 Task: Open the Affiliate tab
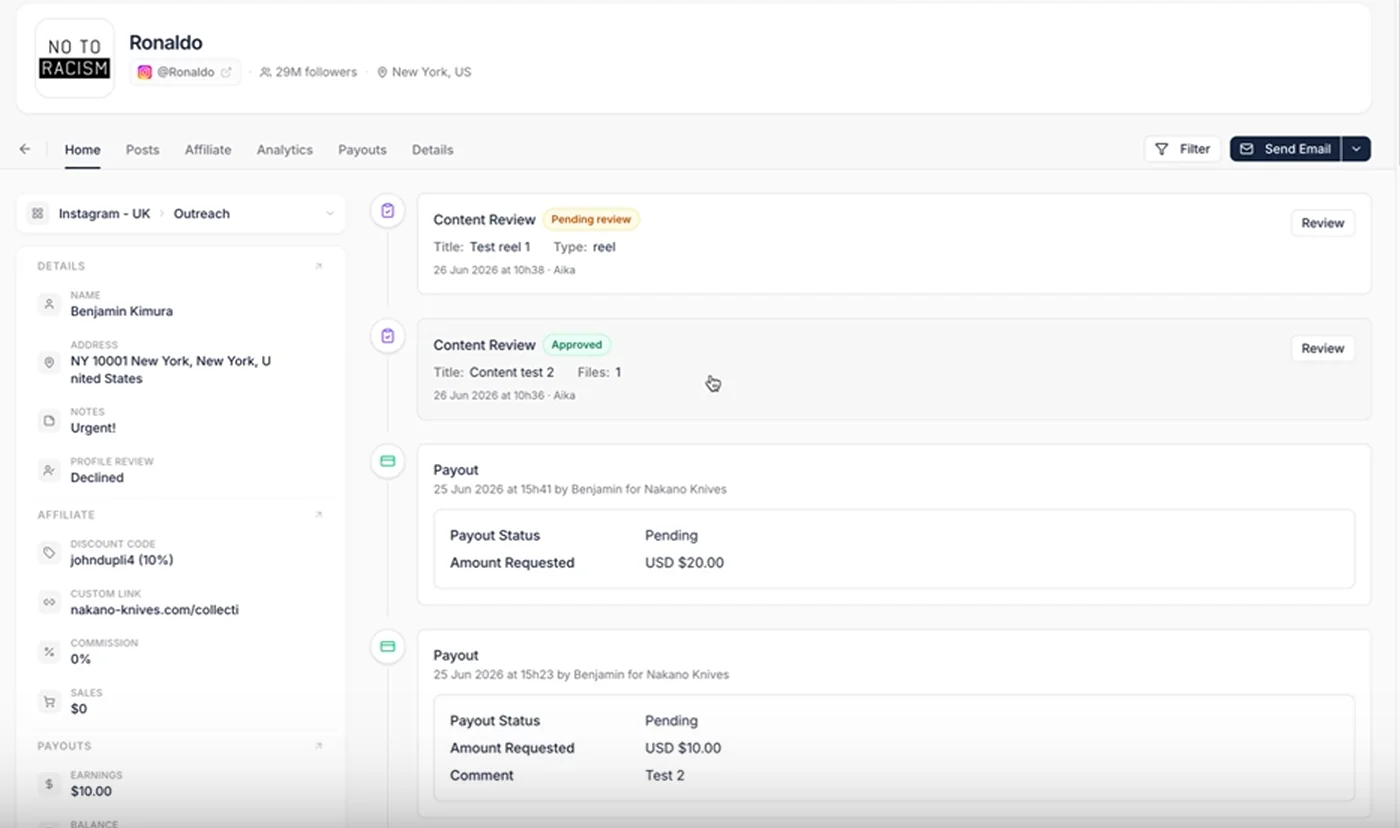click(208, 150)
